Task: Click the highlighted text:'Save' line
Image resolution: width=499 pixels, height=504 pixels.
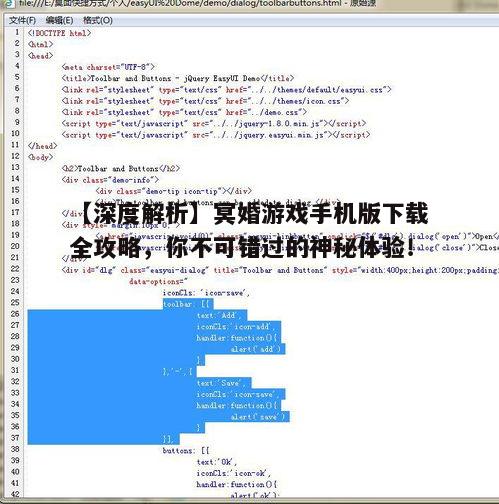Action: click(x=220, y=383)
